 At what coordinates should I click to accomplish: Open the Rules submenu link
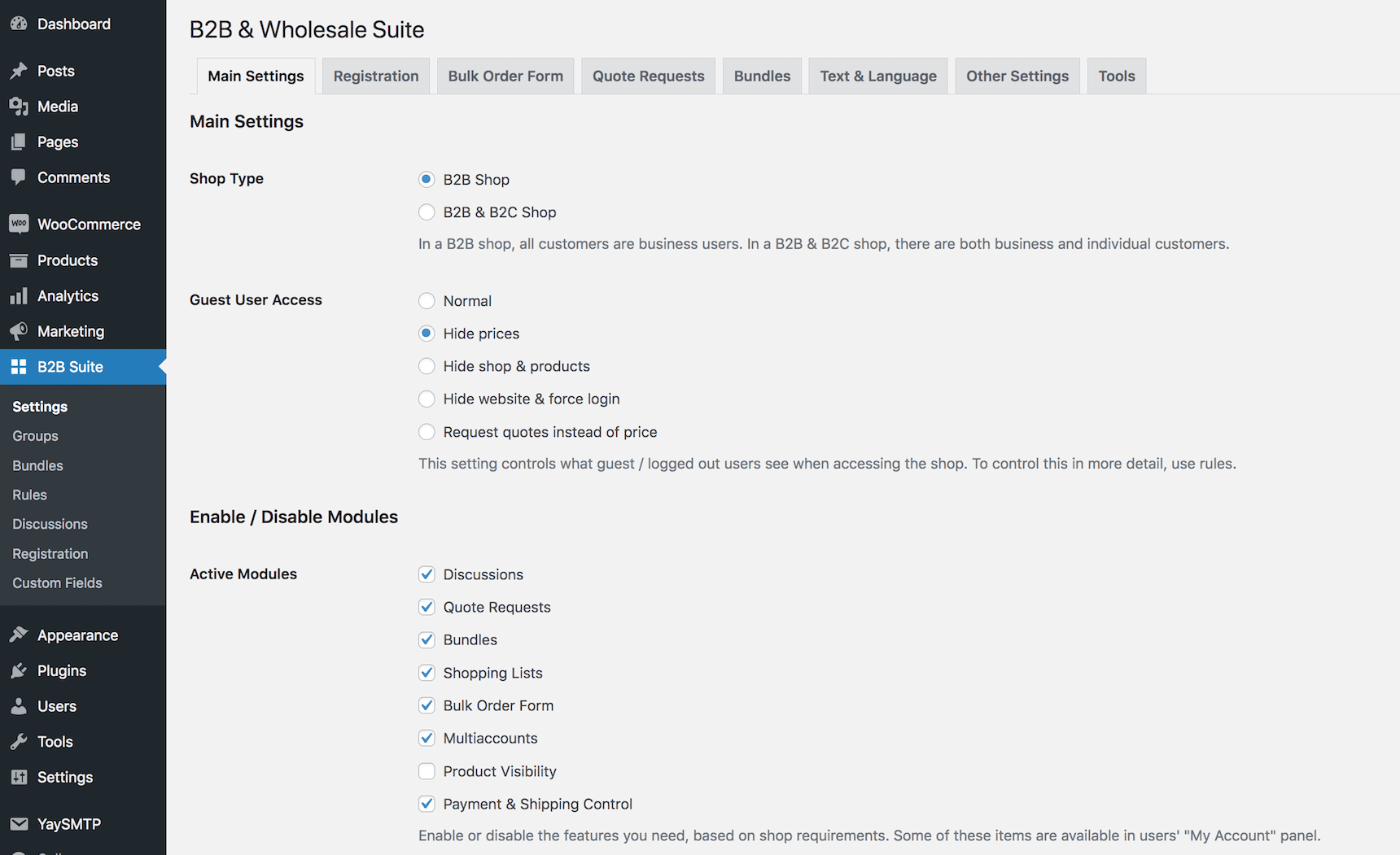pos(30,495)
